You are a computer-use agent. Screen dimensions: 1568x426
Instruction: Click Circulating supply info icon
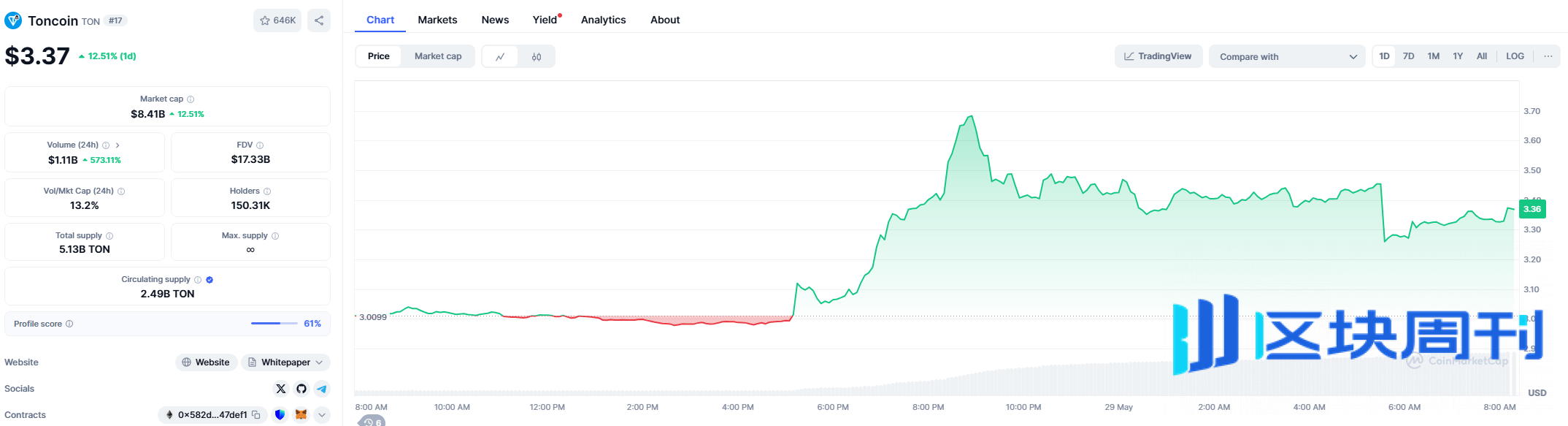[198, 280]
